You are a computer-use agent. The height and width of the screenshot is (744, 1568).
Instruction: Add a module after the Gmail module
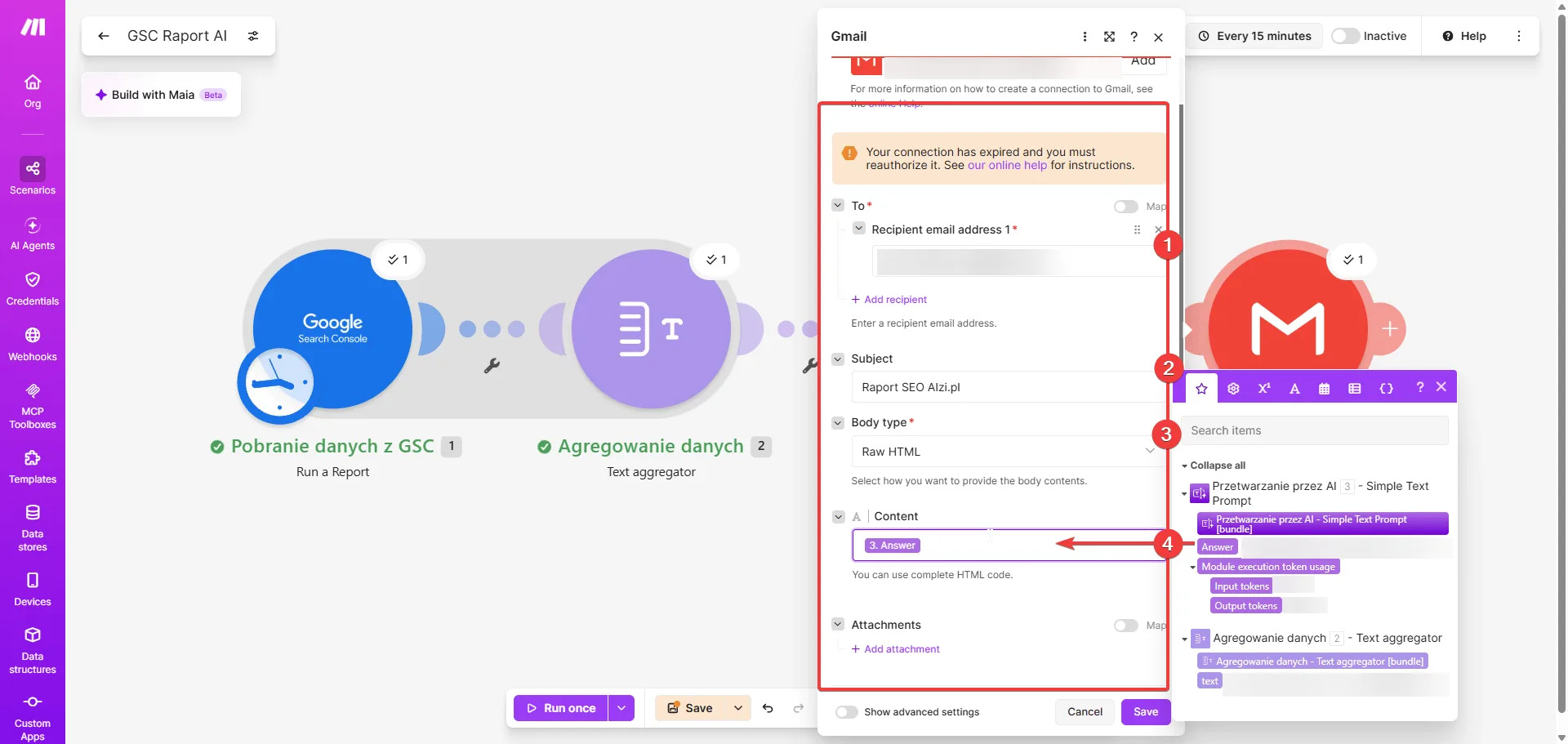(x=1390, y=329)
